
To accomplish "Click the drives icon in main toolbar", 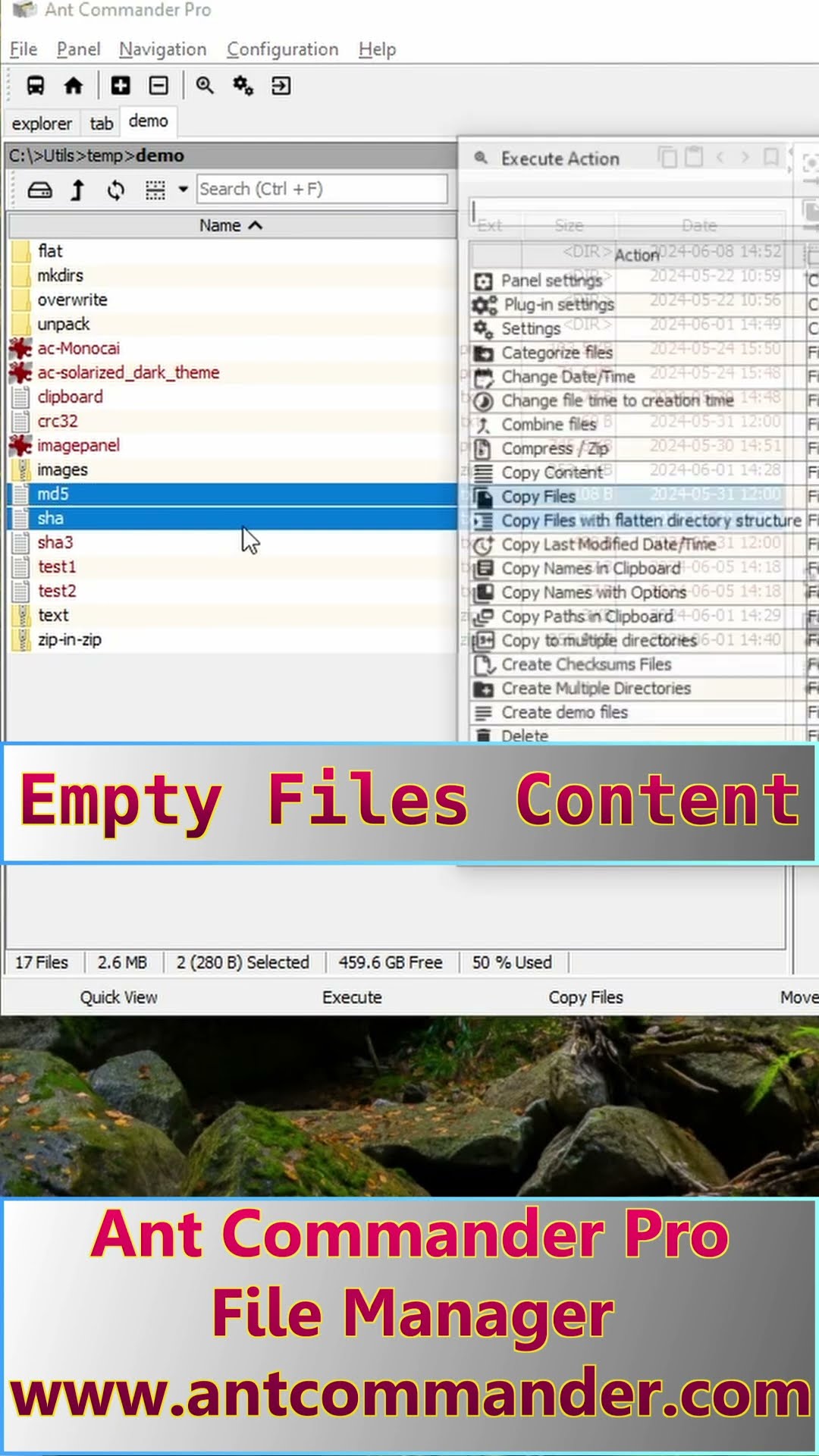I will click(x=36, y=86).
